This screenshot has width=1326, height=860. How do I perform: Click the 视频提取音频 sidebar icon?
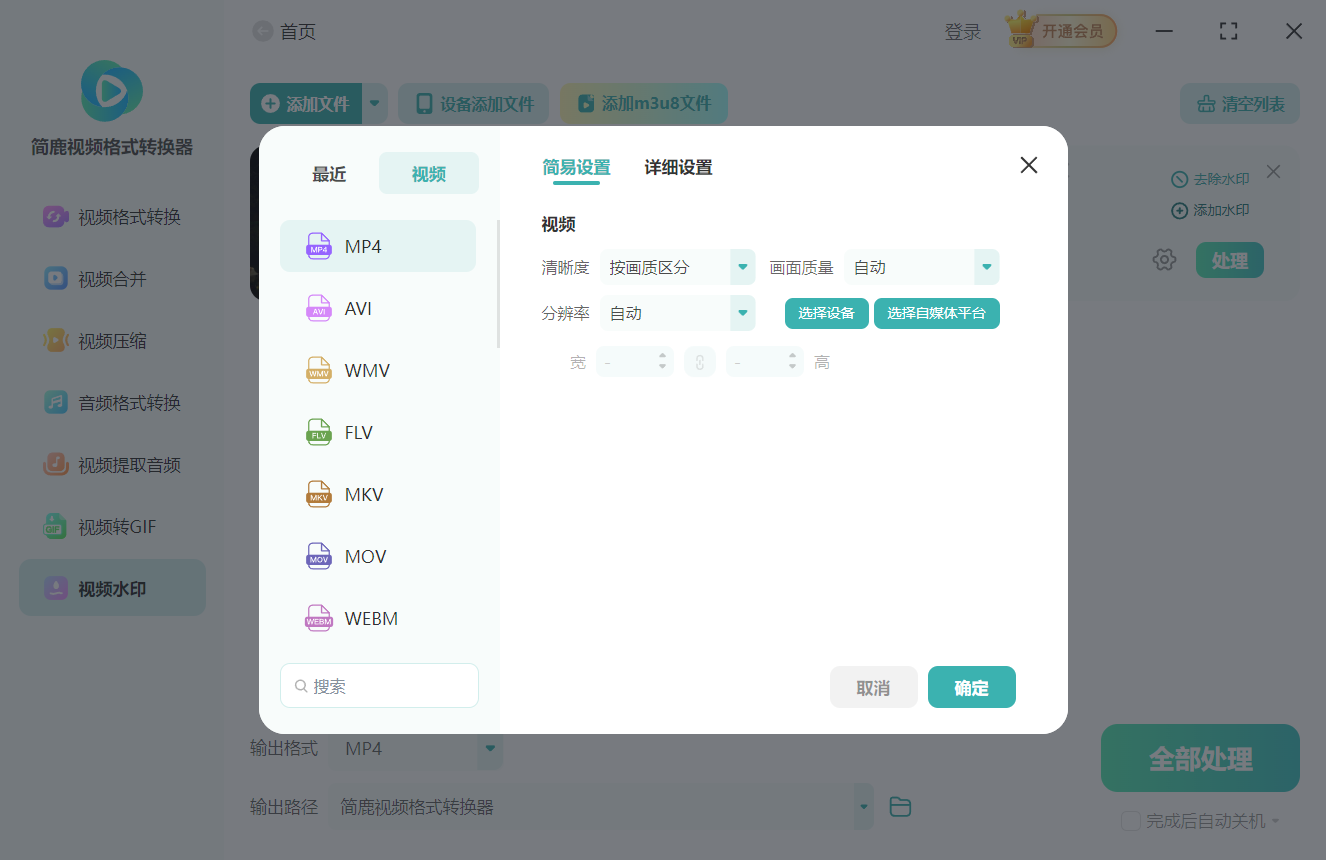point(56,465)
